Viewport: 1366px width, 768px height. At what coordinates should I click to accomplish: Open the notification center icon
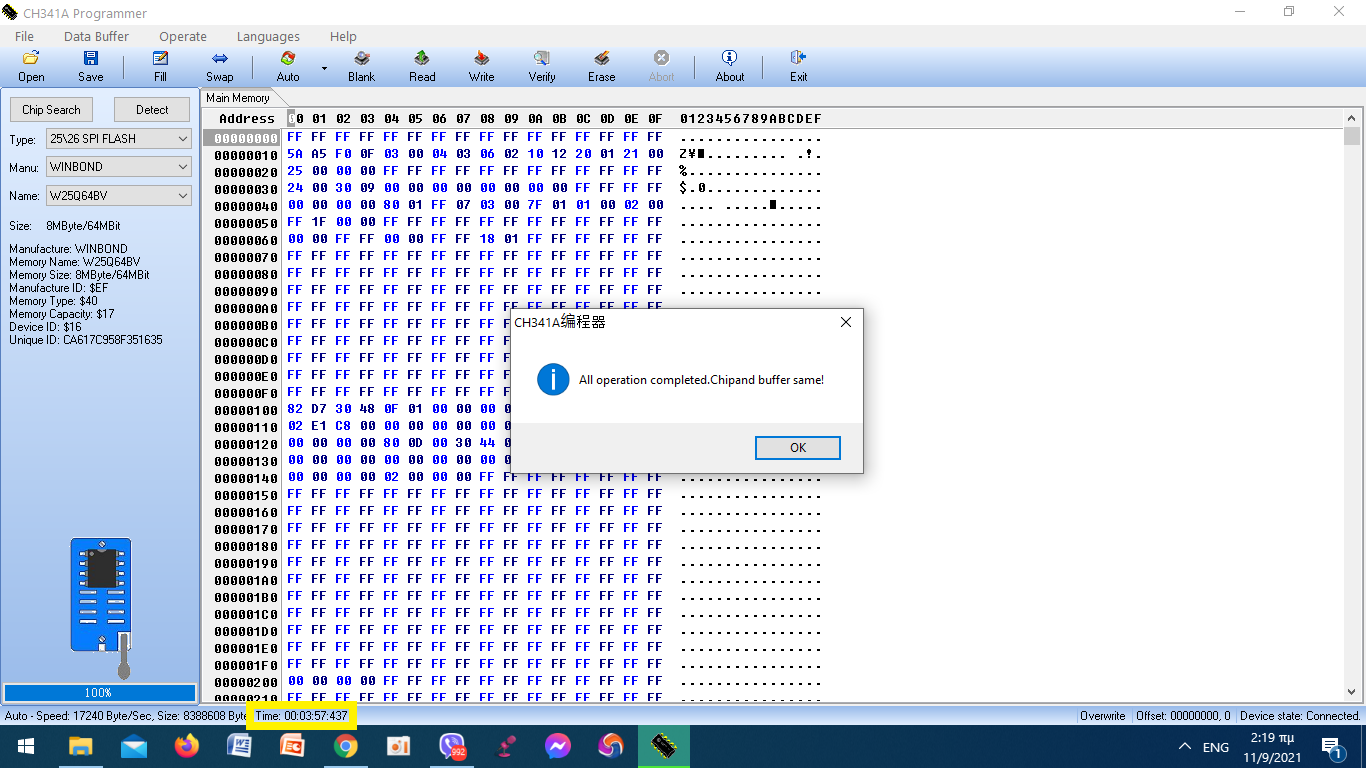pyautogui.click(x=1331, y=746)
